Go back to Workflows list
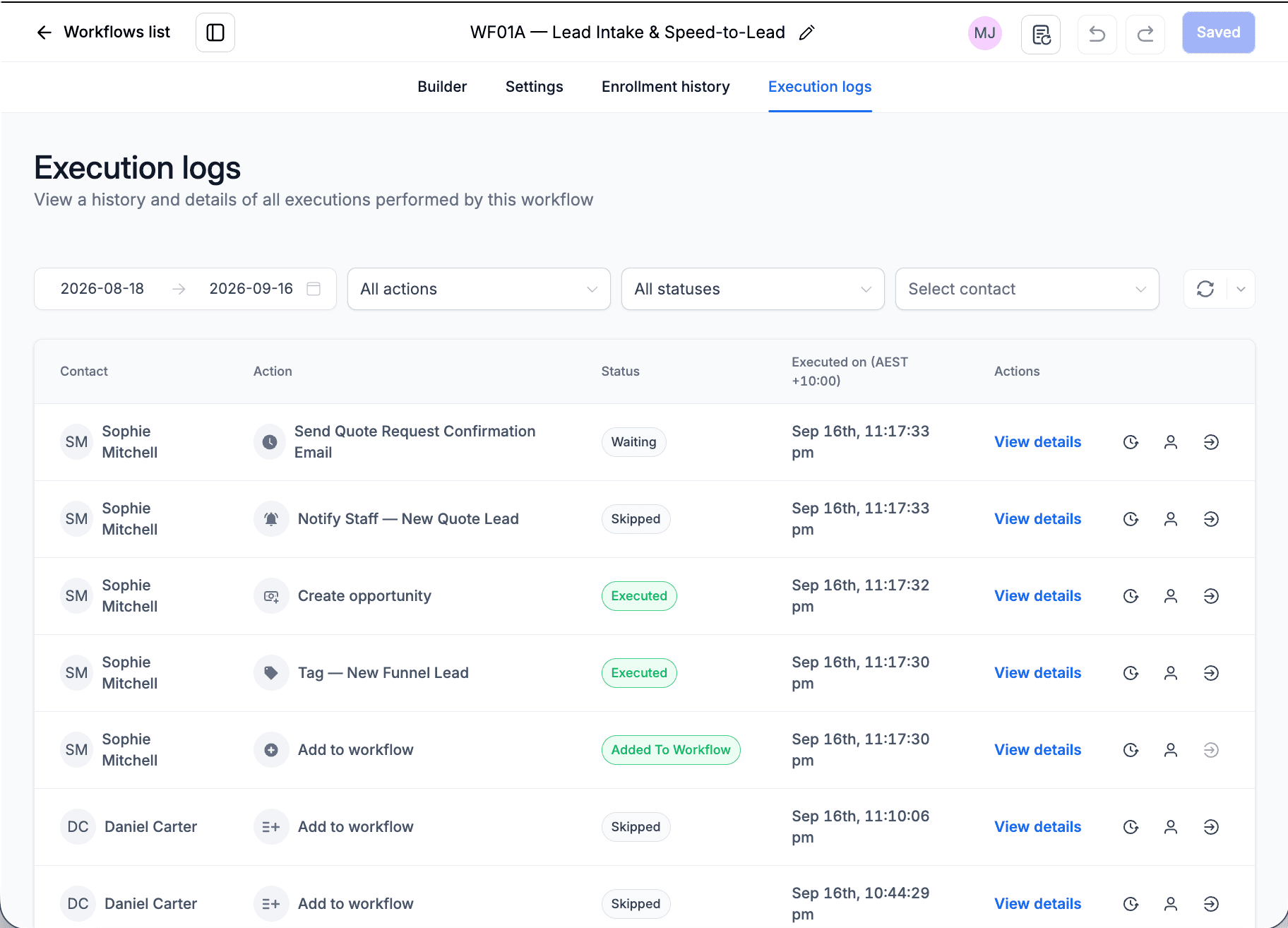This screenshot has width=1288, height=928. pos(103,32)
